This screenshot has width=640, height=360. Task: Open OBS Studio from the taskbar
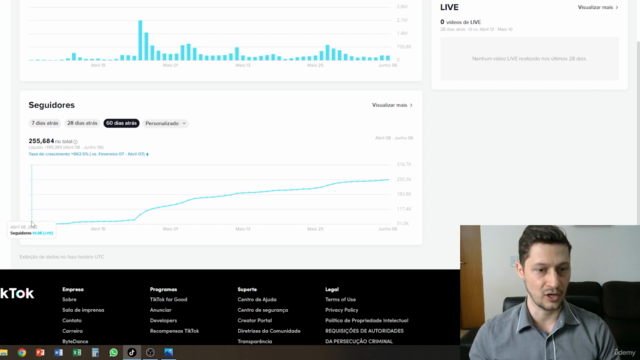pos(150,353)
